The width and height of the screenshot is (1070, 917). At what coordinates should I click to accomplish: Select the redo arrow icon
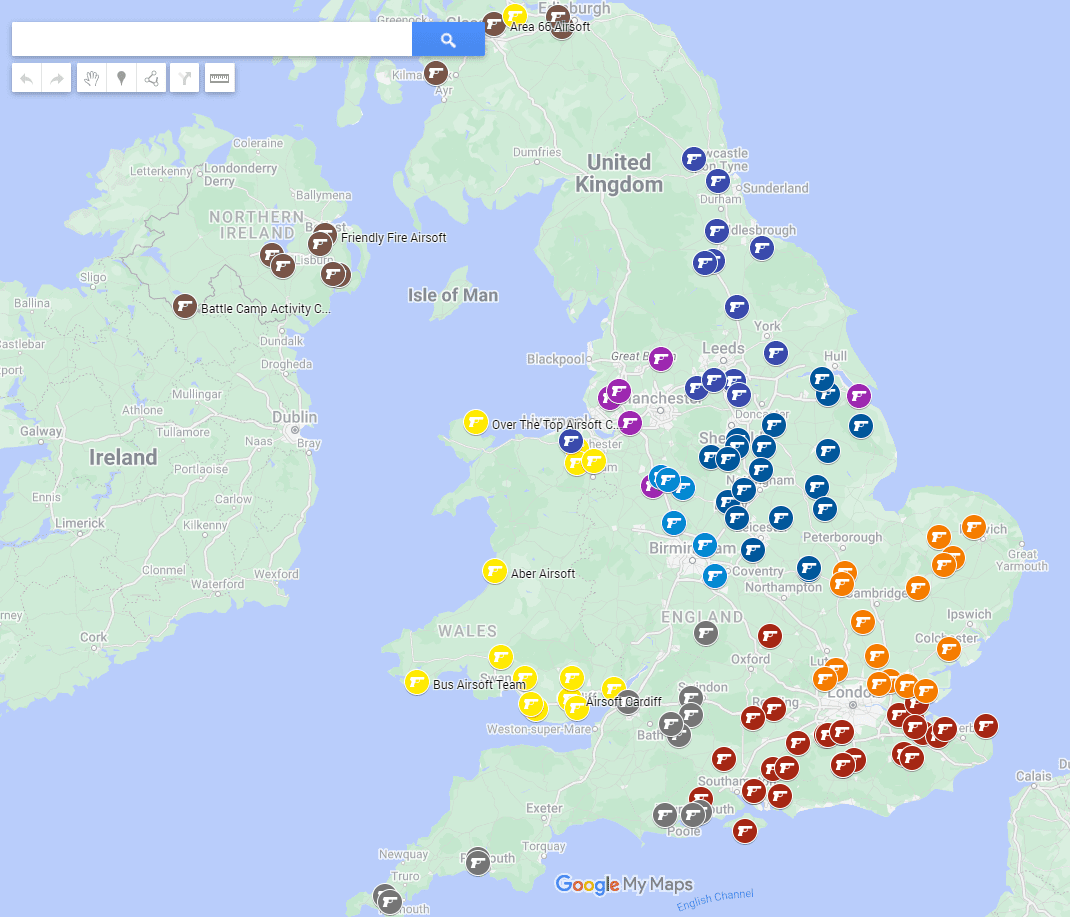coord(57,77)
